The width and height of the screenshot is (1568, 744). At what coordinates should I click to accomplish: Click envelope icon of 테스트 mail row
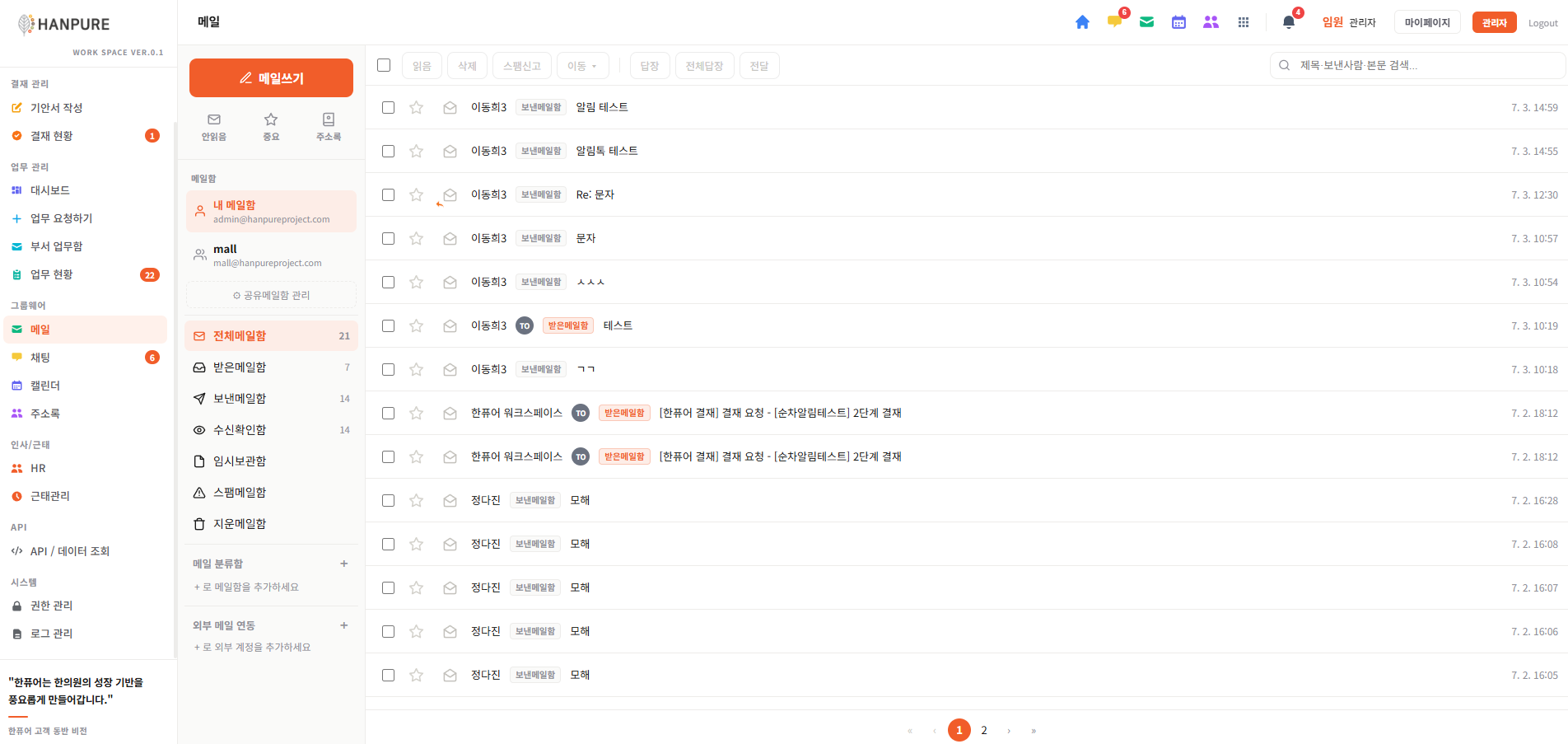pos(450,325)
